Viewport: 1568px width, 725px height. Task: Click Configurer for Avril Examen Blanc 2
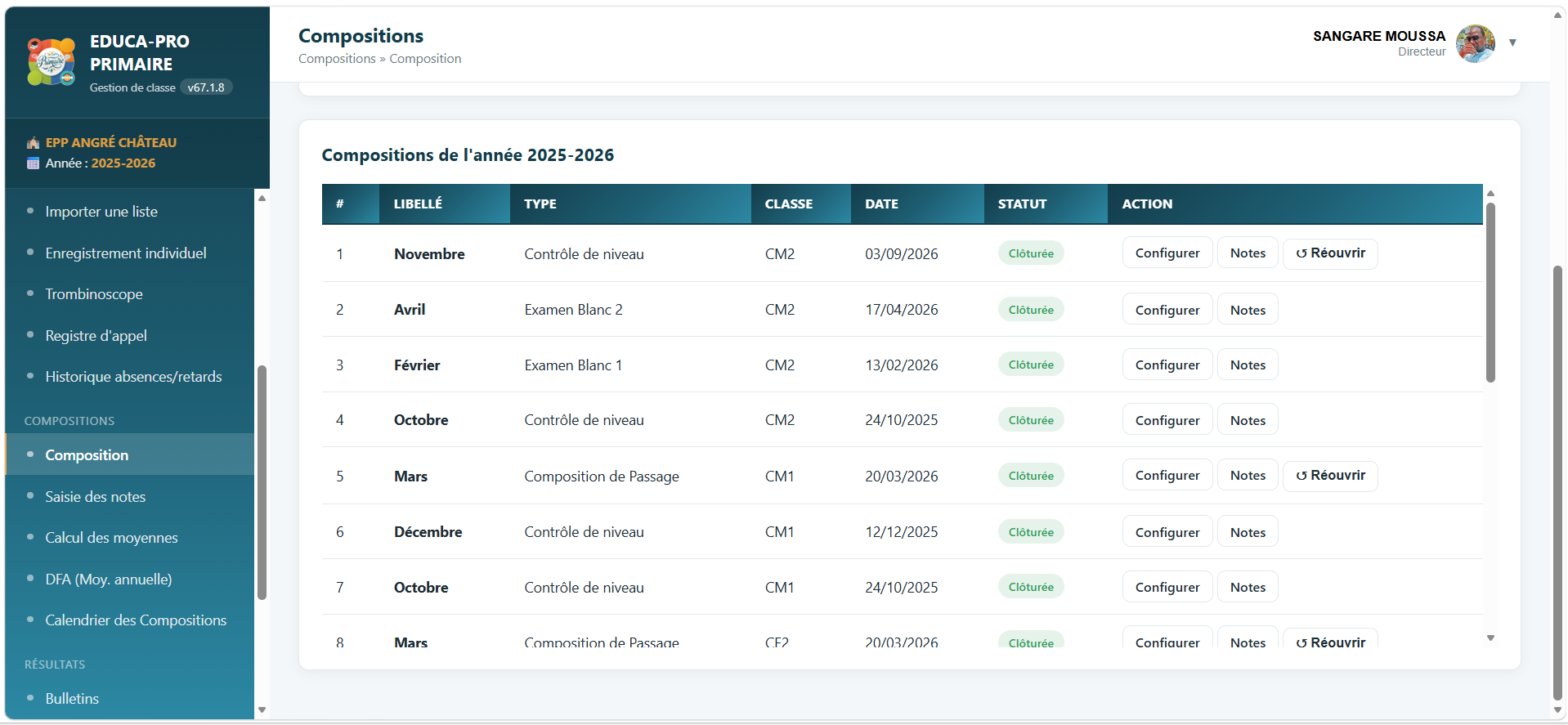(1167, 310)
